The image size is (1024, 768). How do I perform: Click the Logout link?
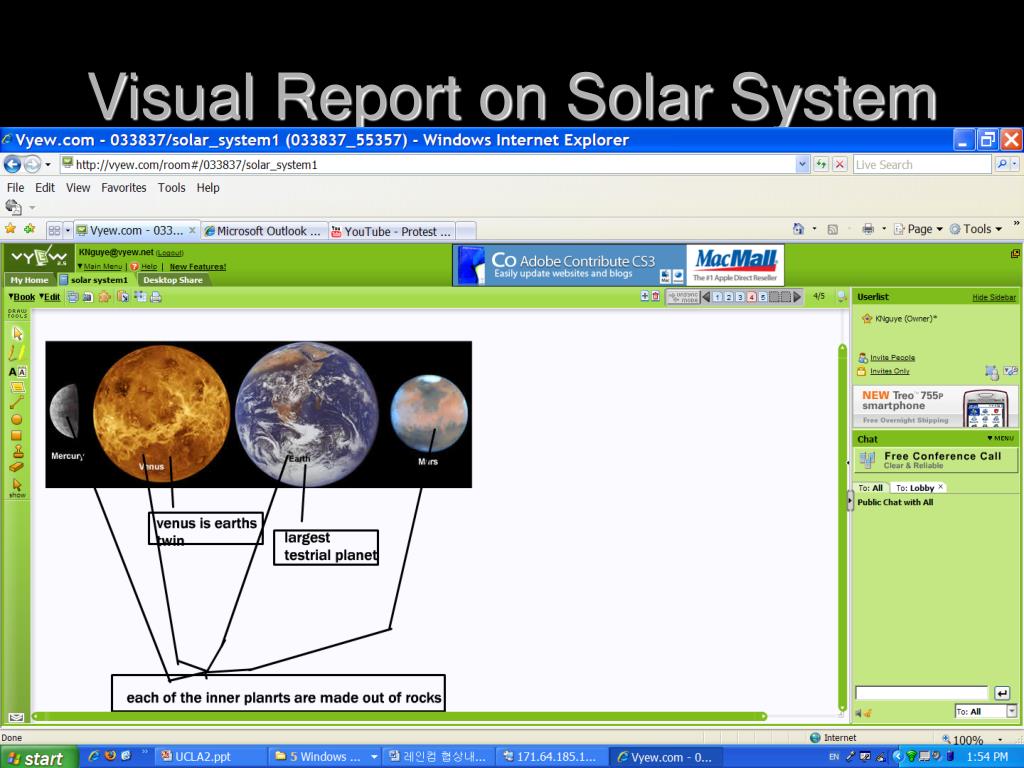170,253
